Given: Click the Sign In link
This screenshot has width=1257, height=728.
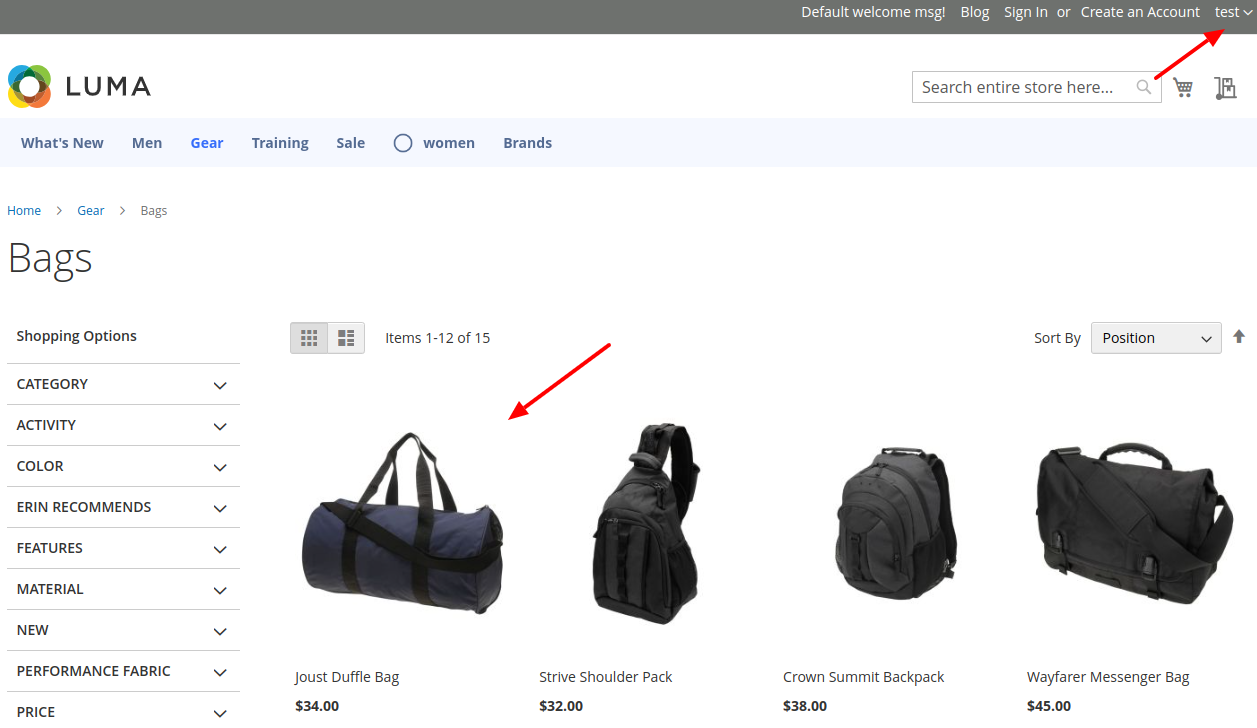Looking at the screenshot, I should pyautogui.click(x=1026, y=12).
